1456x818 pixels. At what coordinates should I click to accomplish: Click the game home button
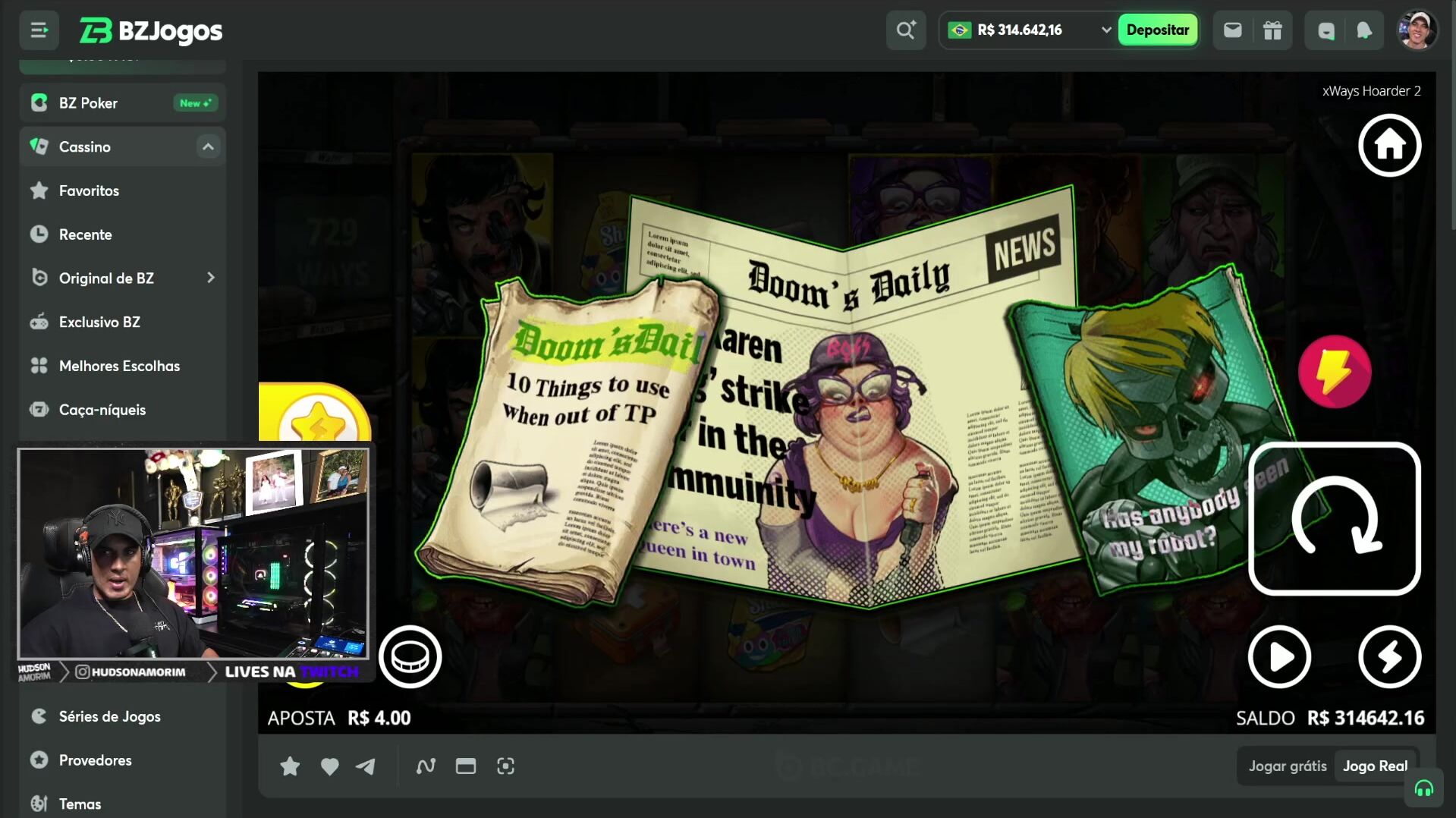1389,145
